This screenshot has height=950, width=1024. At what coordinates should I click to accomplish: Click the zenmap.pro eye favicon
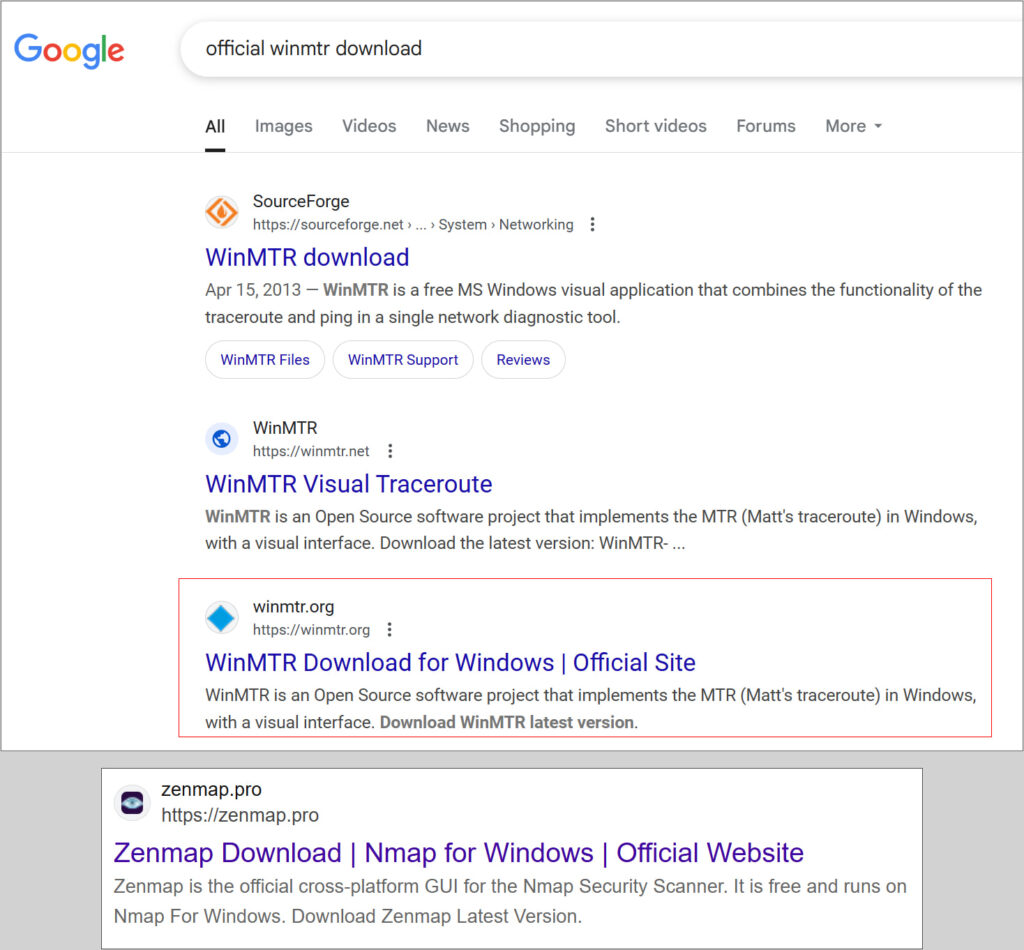pyautogui.click(x=131, y=802)
